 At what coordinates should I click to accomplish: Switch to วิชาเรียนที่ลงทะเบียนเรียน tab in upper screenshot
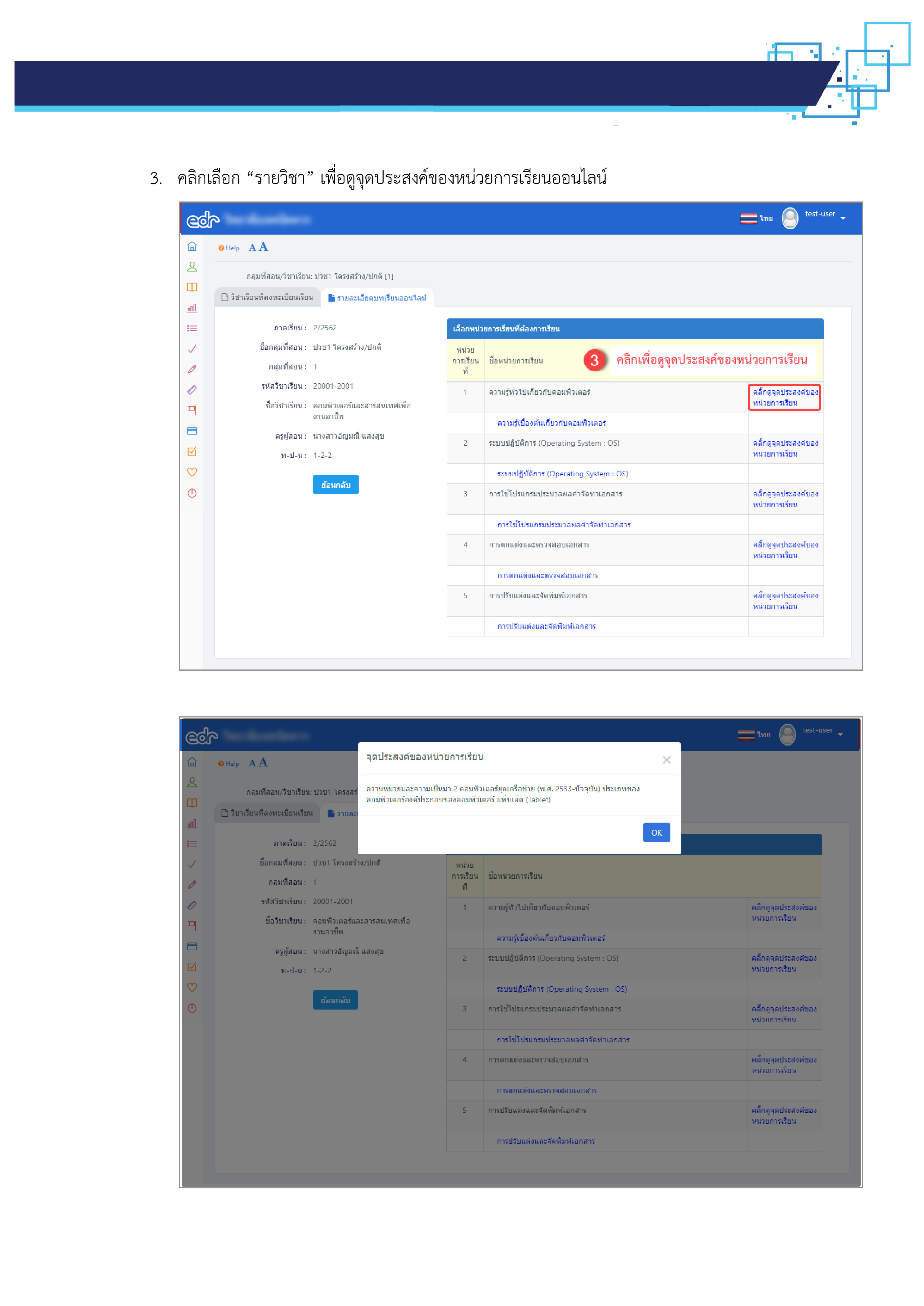(267, 298)
